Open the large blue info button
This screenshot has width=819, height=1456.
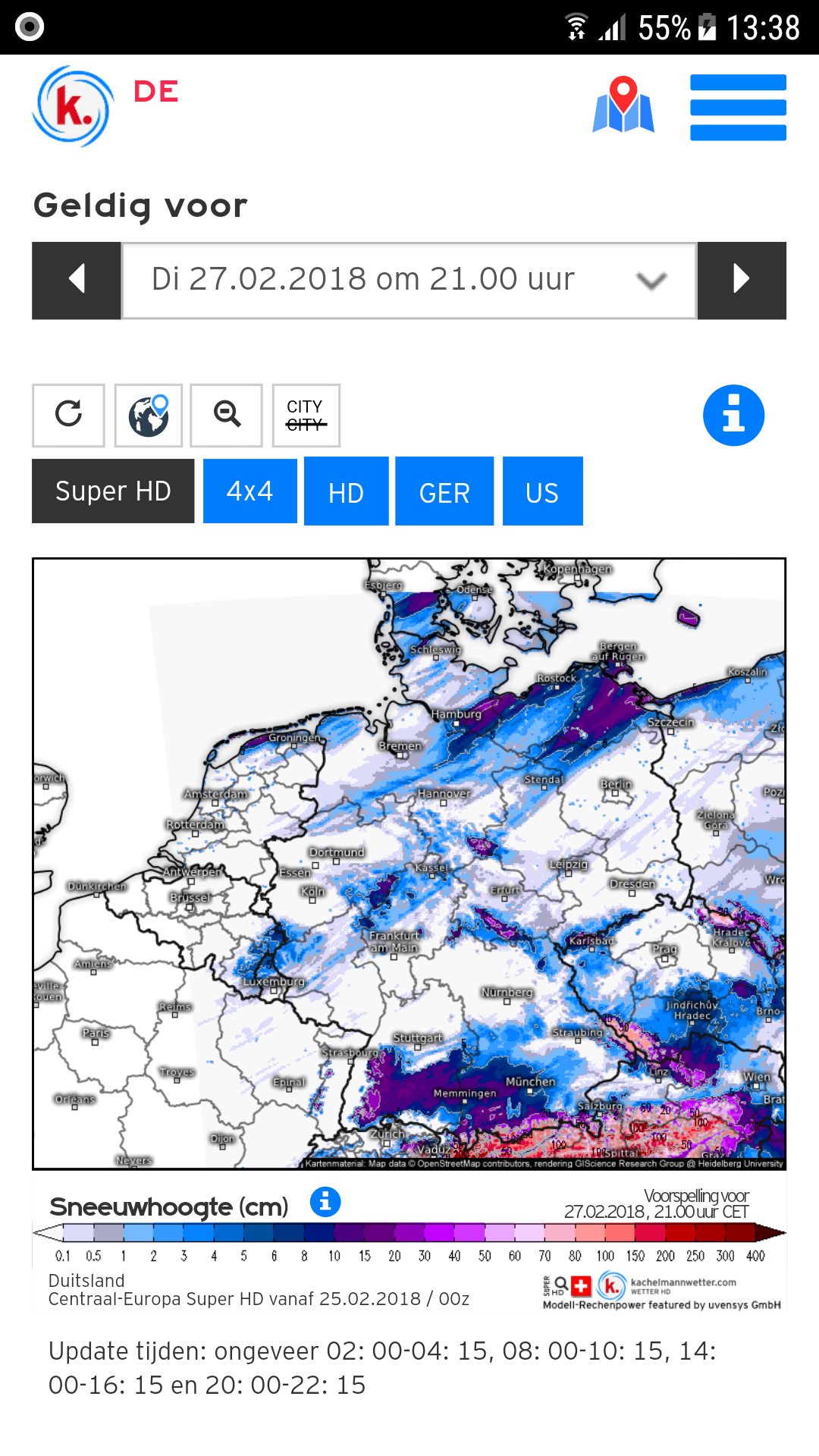click(733, 416)
